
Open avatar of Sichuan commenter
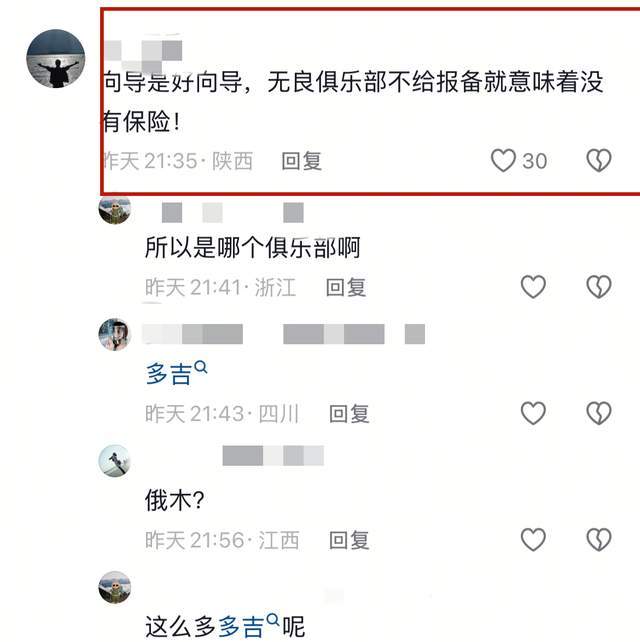[x=115, y=335]
